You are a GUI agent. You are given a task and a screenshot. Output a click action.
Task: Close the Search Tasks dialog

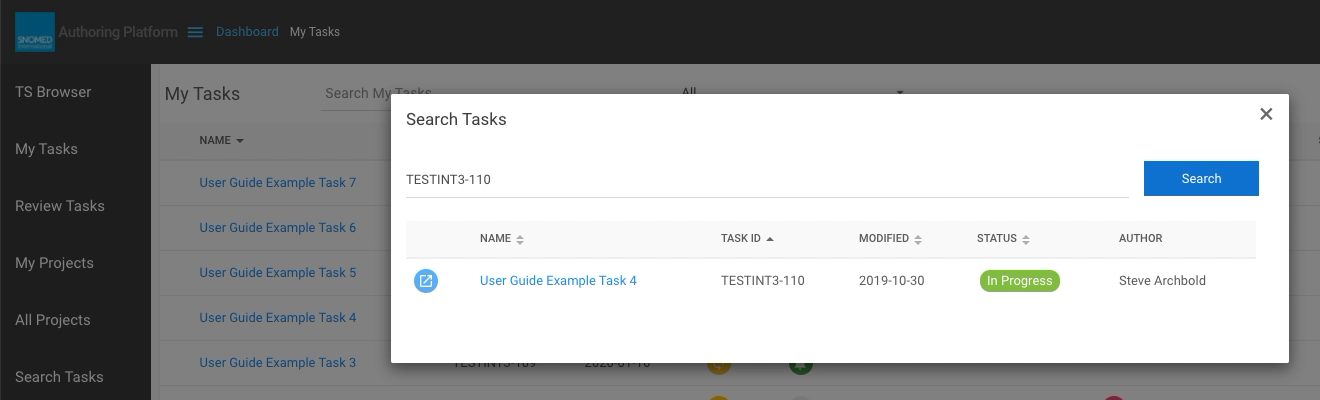1266,114
